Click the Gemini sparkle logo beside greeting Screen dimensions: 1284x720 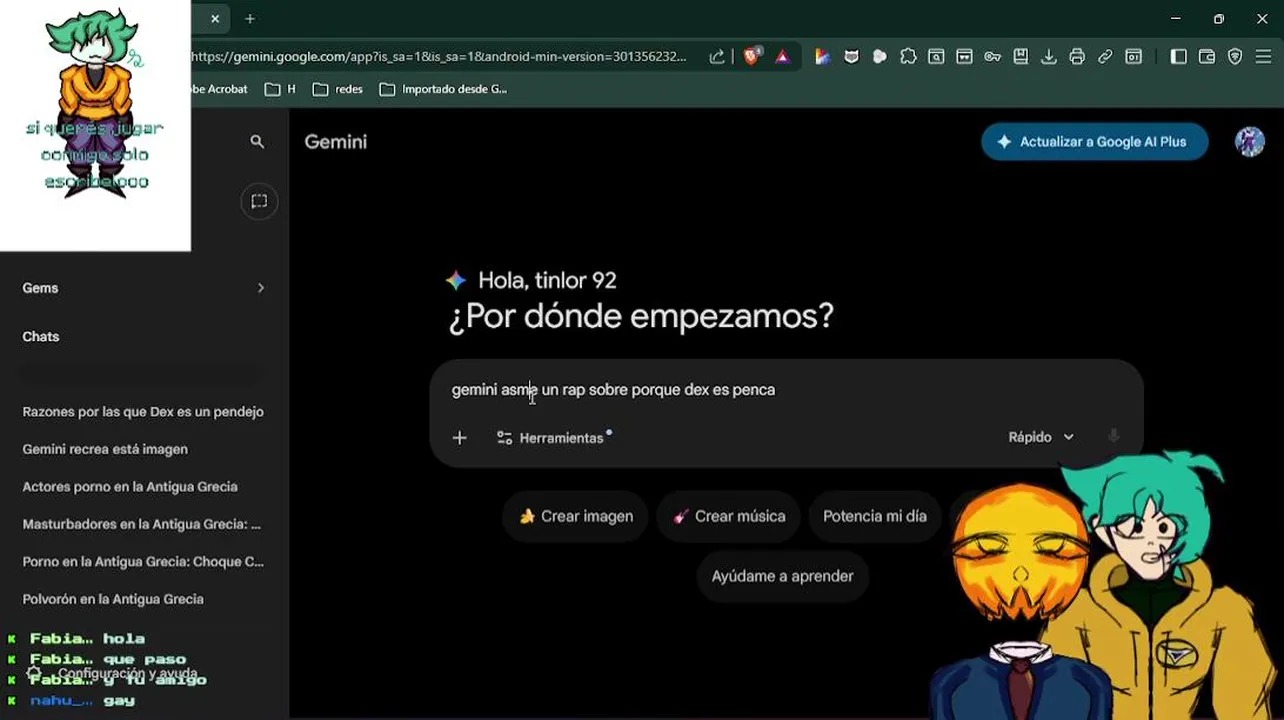click(456, 281)
